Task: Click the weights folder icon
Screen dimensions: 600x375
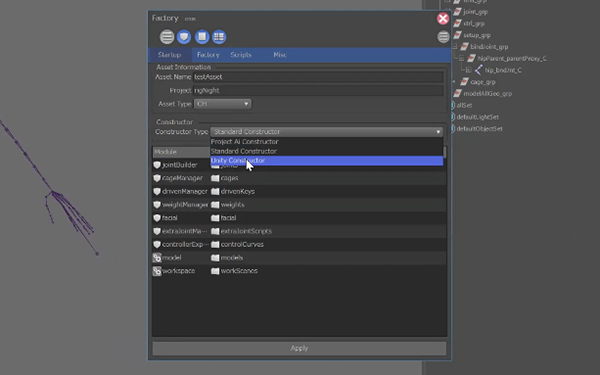Action: [215, 205]
